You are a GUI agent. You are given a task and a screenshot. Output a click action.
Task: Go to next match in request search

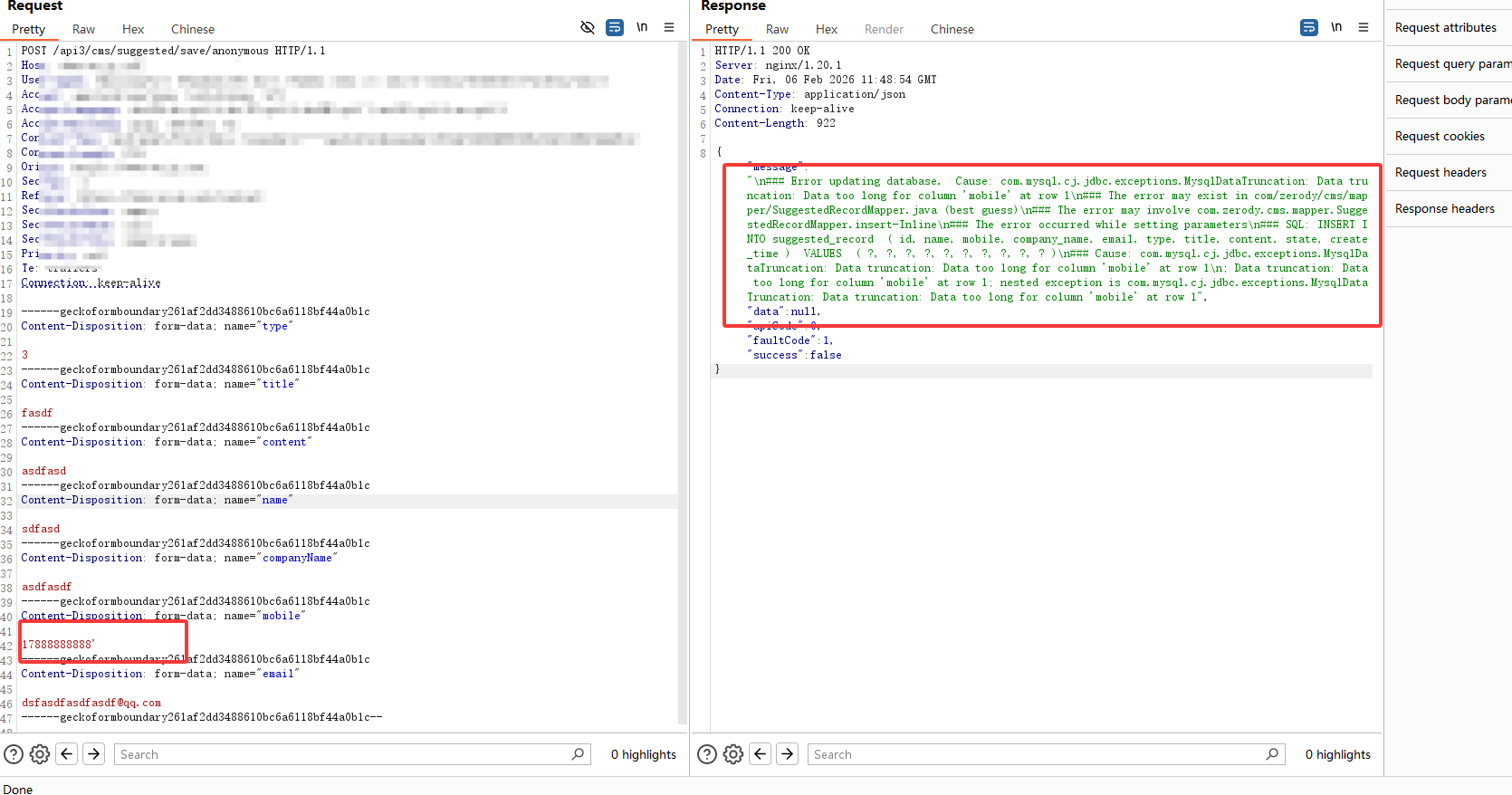click(94, 754)
